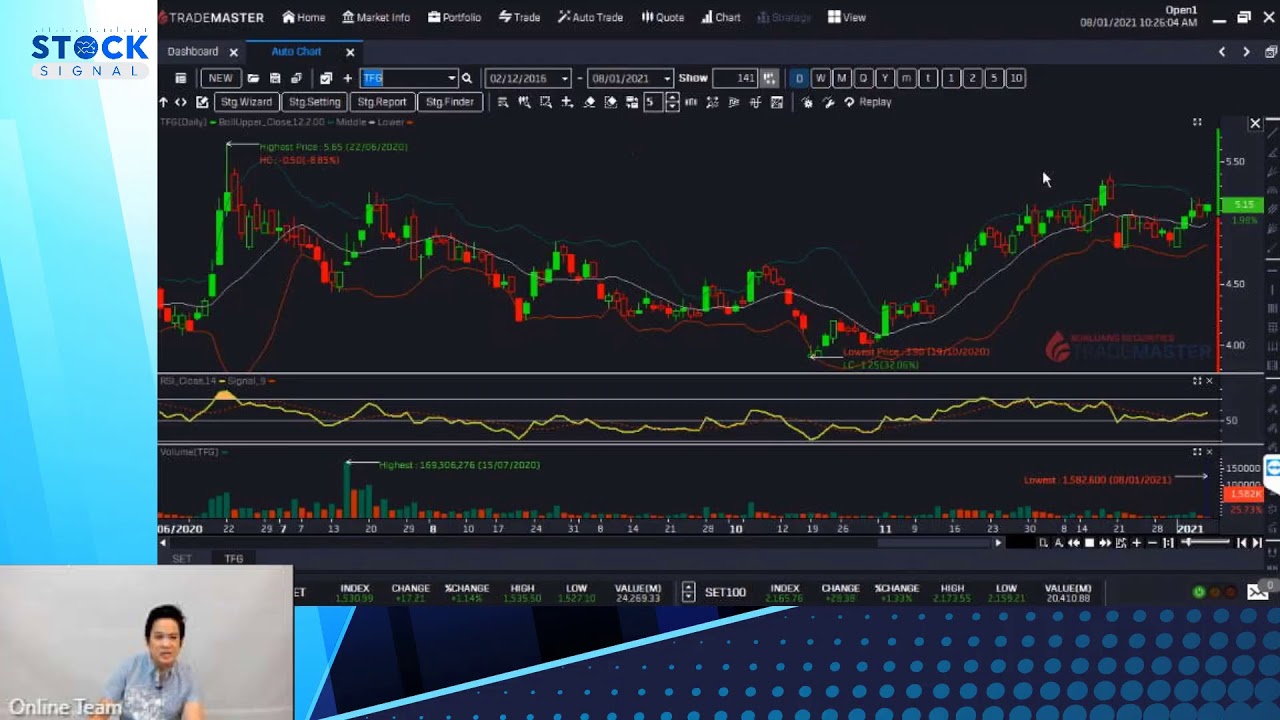Click the index stepper beside SET100
Image resolution: width=1280 pixels, height=720 pixels.
click(688, 592)
